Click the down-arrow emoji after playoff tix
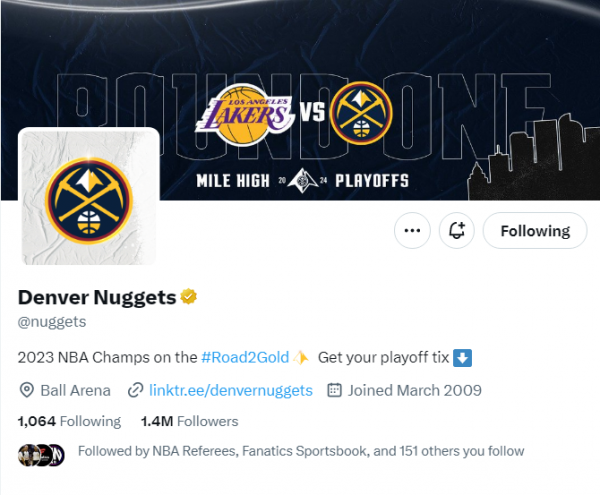600x495 pixels. pos(462,357)
